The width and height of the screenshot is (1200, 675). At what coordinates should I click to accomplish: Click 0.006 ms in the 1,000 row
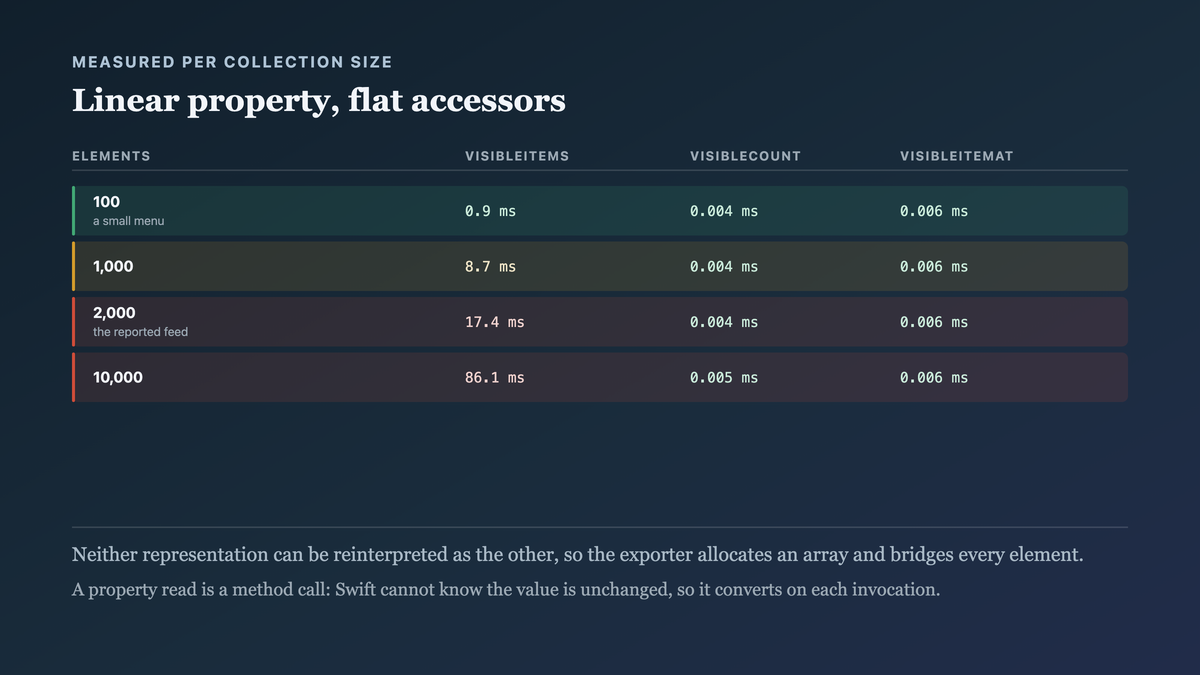pos(934,267)
